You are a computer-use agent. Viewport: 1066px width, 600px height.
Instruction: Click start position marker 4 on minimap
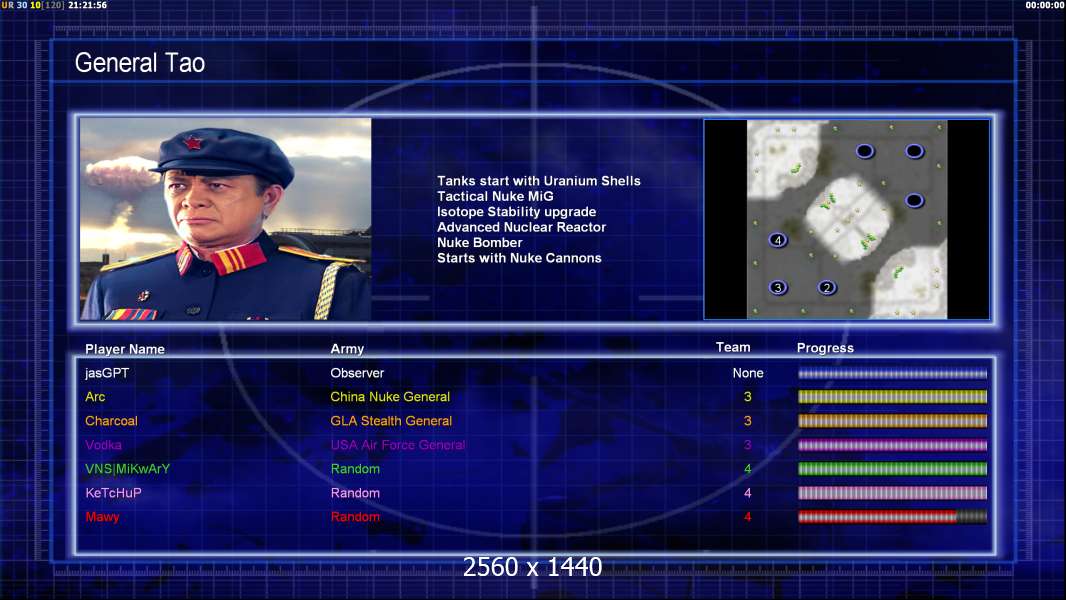click(778, 240)
